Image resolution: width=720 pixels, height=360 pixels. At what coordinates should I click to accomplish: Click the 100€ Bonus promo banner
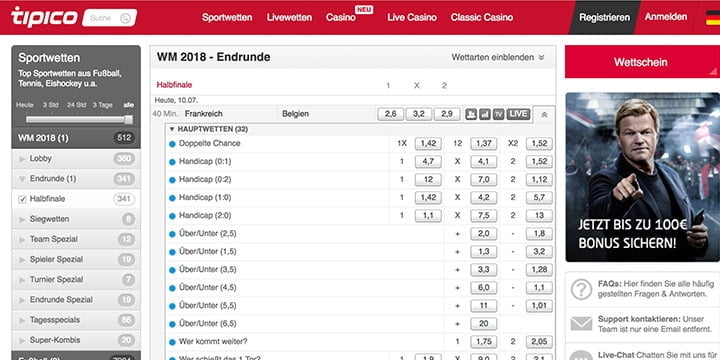coord(642,177)
